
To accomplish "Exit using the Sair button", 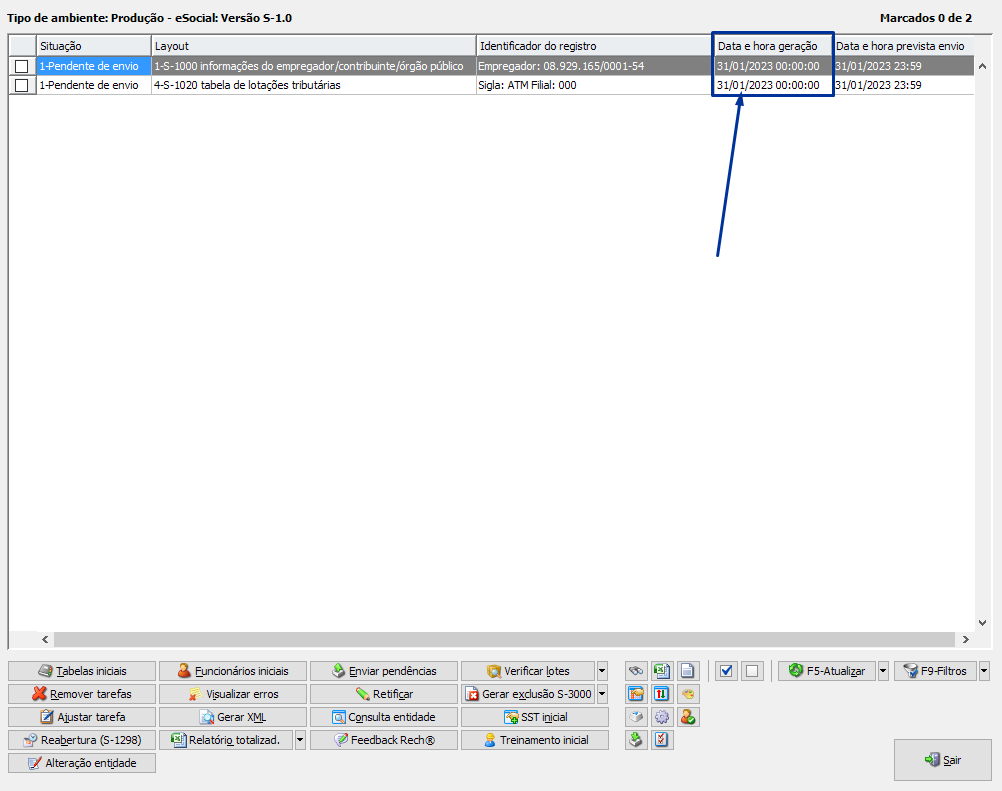I will coord(943,760).
